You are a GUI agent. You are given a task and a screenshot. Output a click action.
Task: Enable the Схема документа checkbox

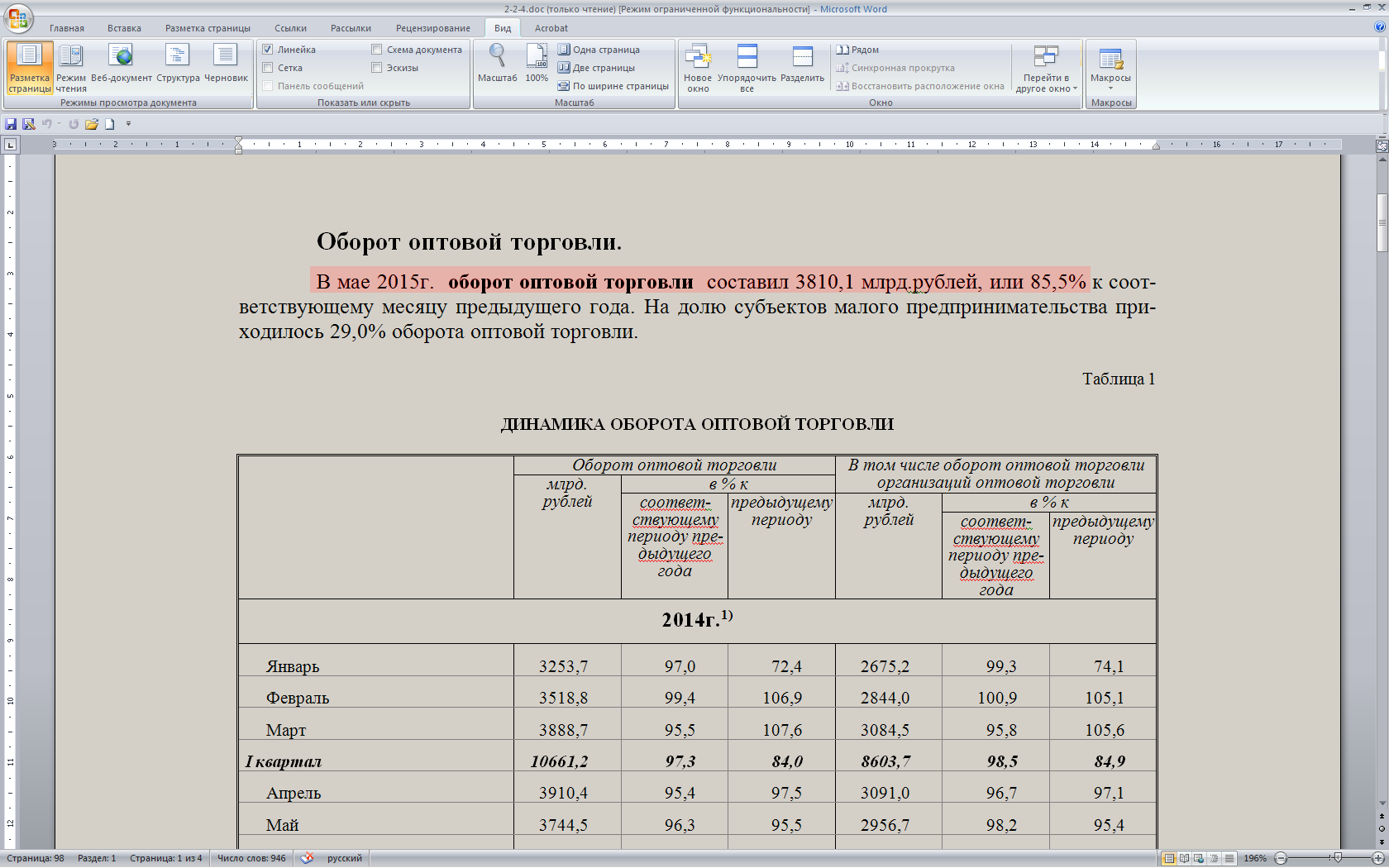pyautogui.click(x=377, y=50)
